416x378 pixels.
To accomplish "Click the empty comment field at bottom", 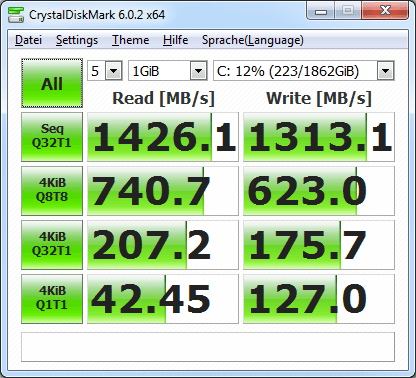I will 208,347.
